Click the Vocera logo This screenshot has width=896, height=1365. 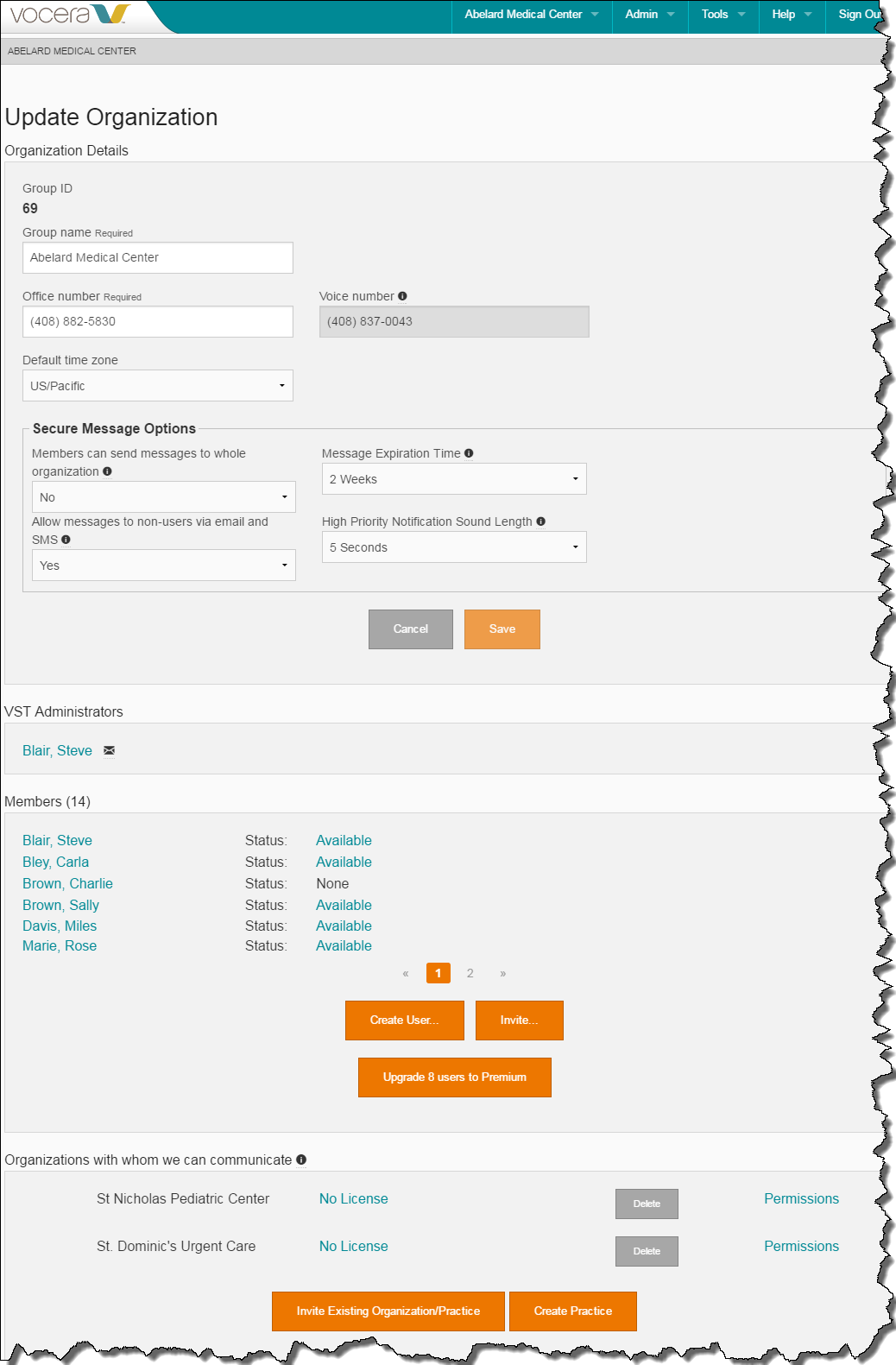[x=69, y=15]
